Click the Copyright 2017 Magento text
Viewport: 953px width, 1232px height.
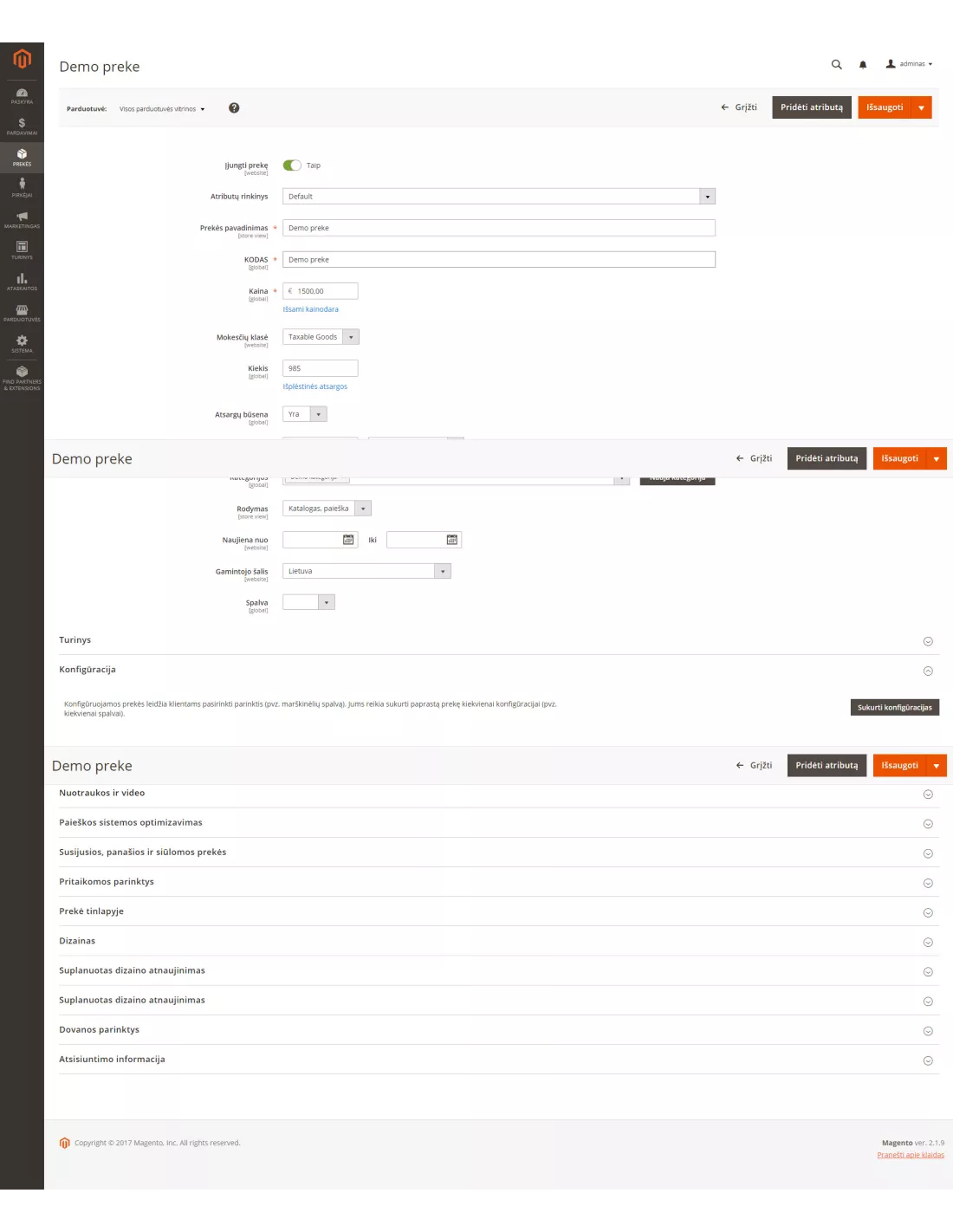pos(158,1144)
